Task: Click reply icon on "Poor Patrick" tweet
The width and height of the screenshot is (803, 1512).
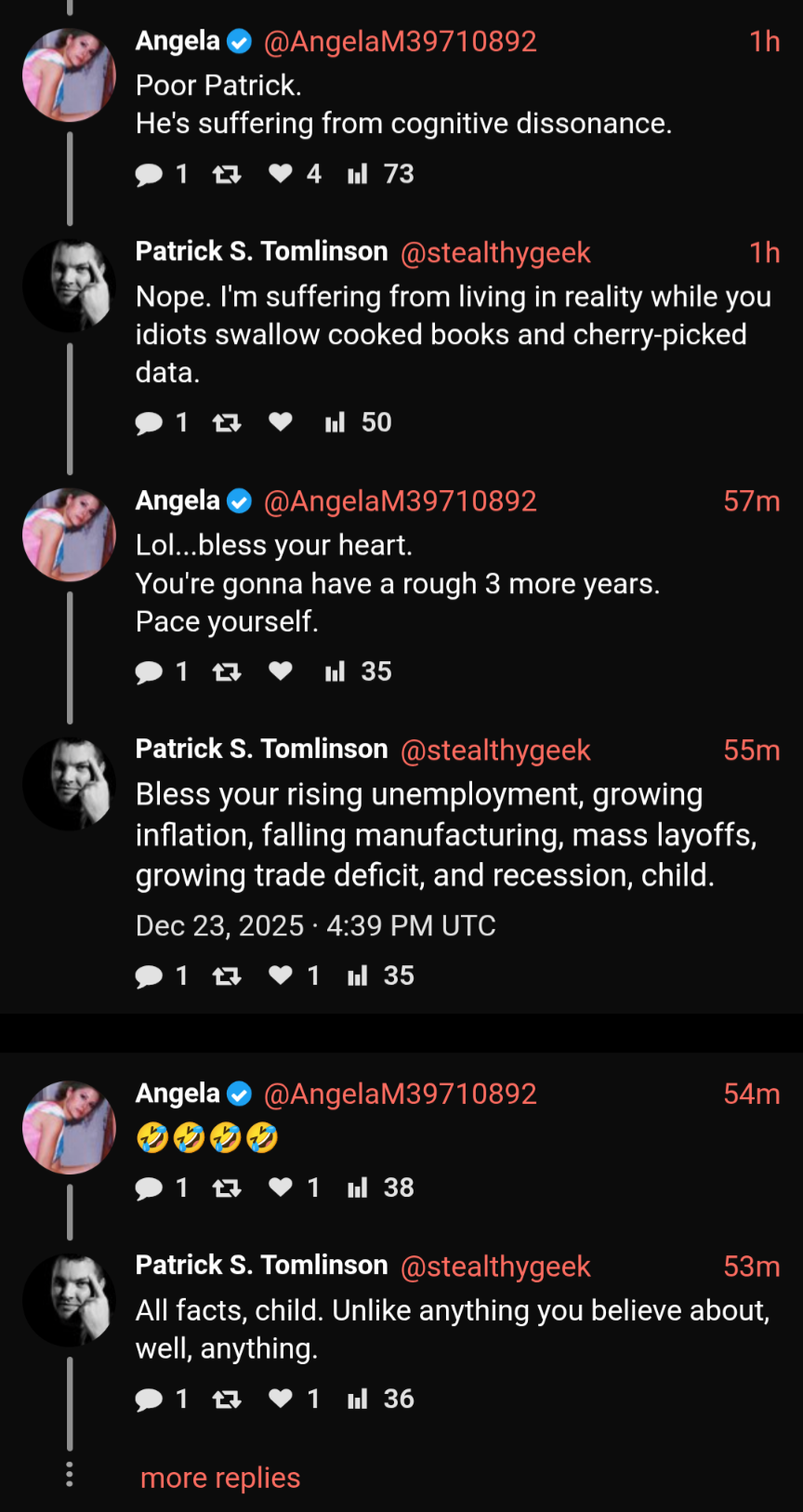Action: (x=149, y=174)
